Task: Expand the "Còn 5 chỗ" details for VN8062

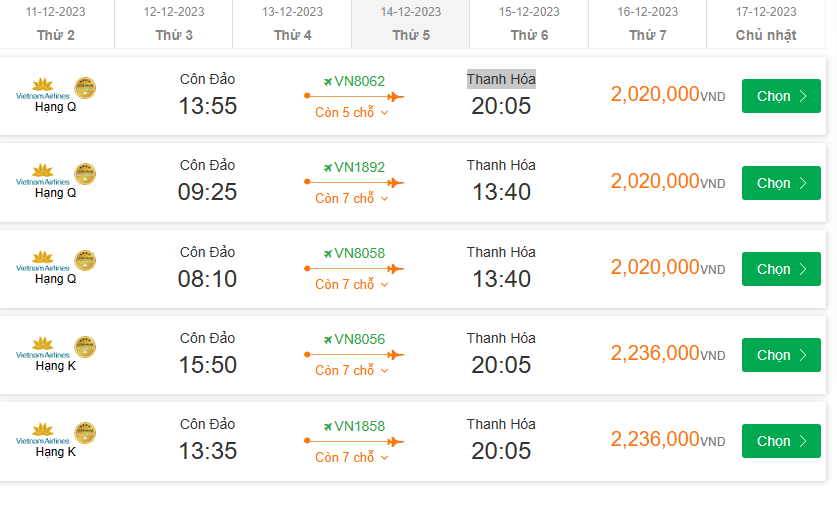Action: click(x=352, y=113)
